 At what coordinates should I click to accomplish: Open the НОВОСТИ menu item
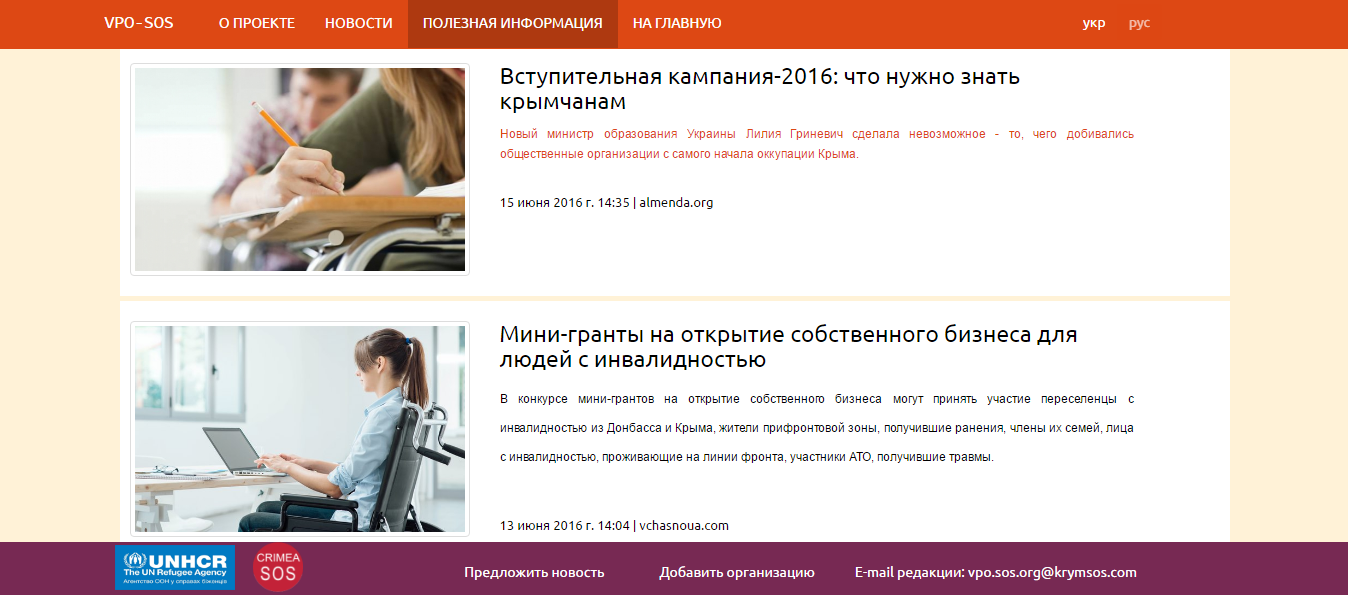[359, 23]
